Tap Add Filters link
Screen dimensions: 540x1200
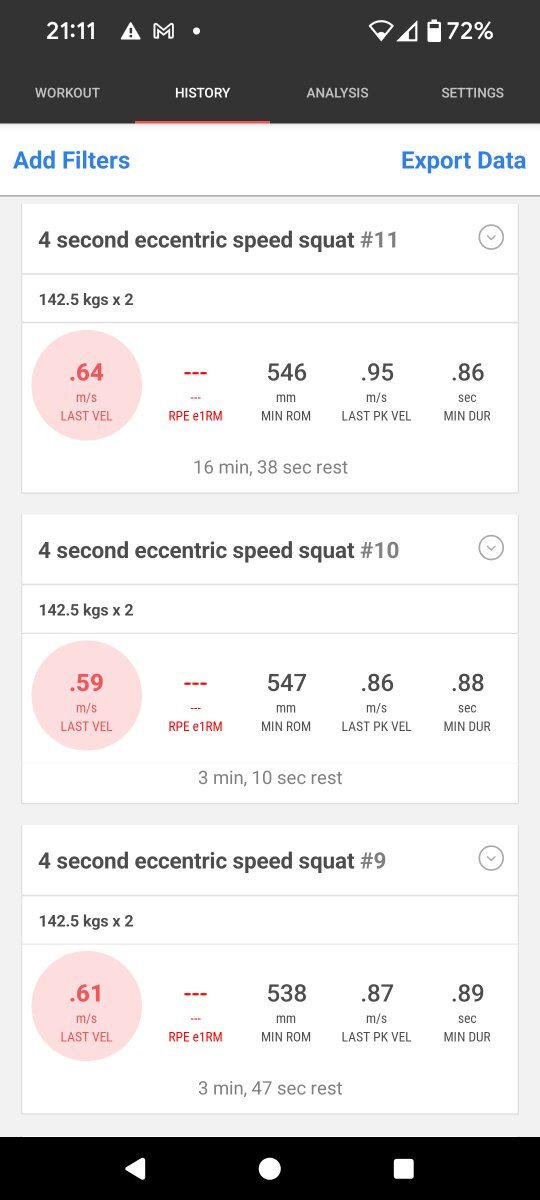pyautogui.click(x=71, y=160)
